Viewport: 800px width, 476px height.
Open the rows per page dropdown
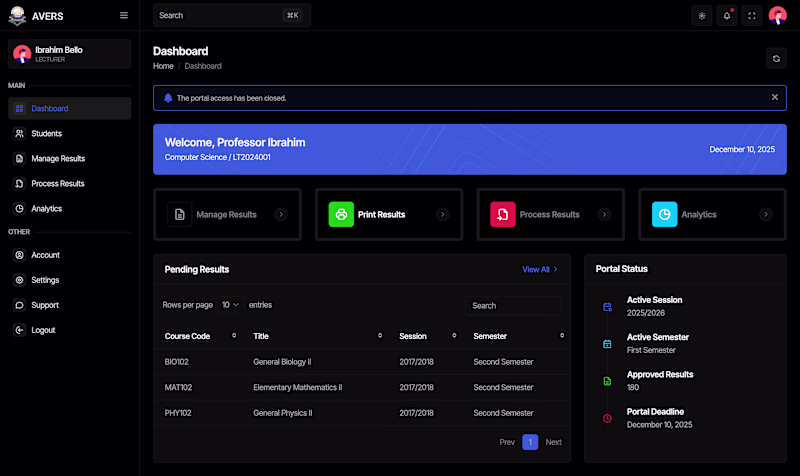230,305
